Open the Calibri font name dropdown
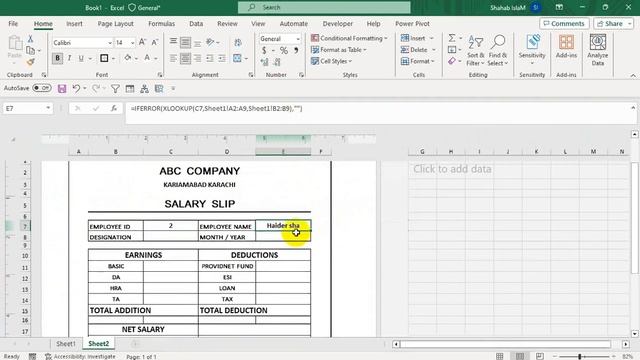 [x=110, y=42]
